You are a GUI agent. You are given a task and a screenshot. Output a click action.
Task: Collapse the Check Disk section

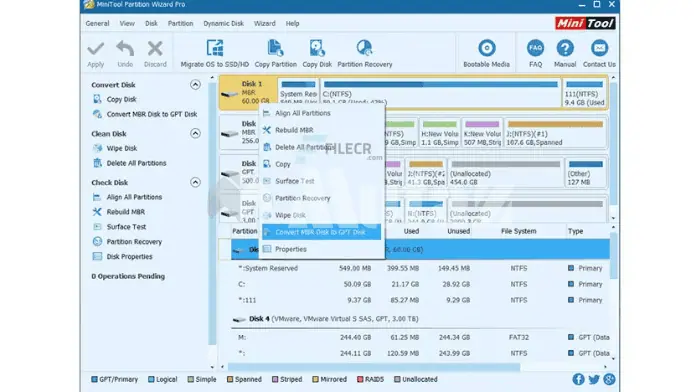click(x=195, y=182)
